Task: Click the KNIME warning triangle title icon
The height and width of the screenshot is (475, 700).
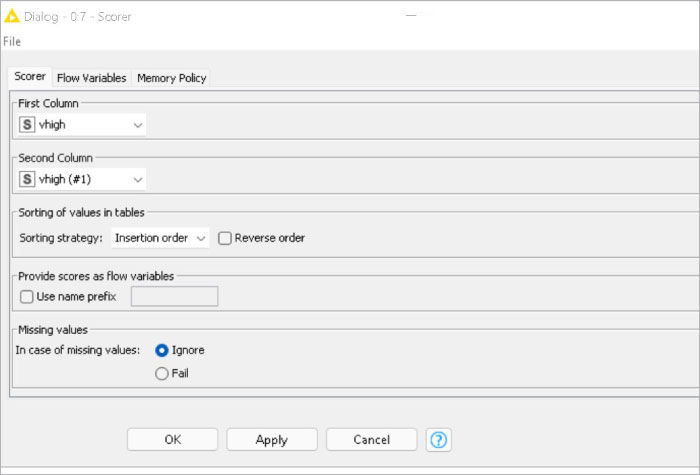Action: [x=12, y=16]
